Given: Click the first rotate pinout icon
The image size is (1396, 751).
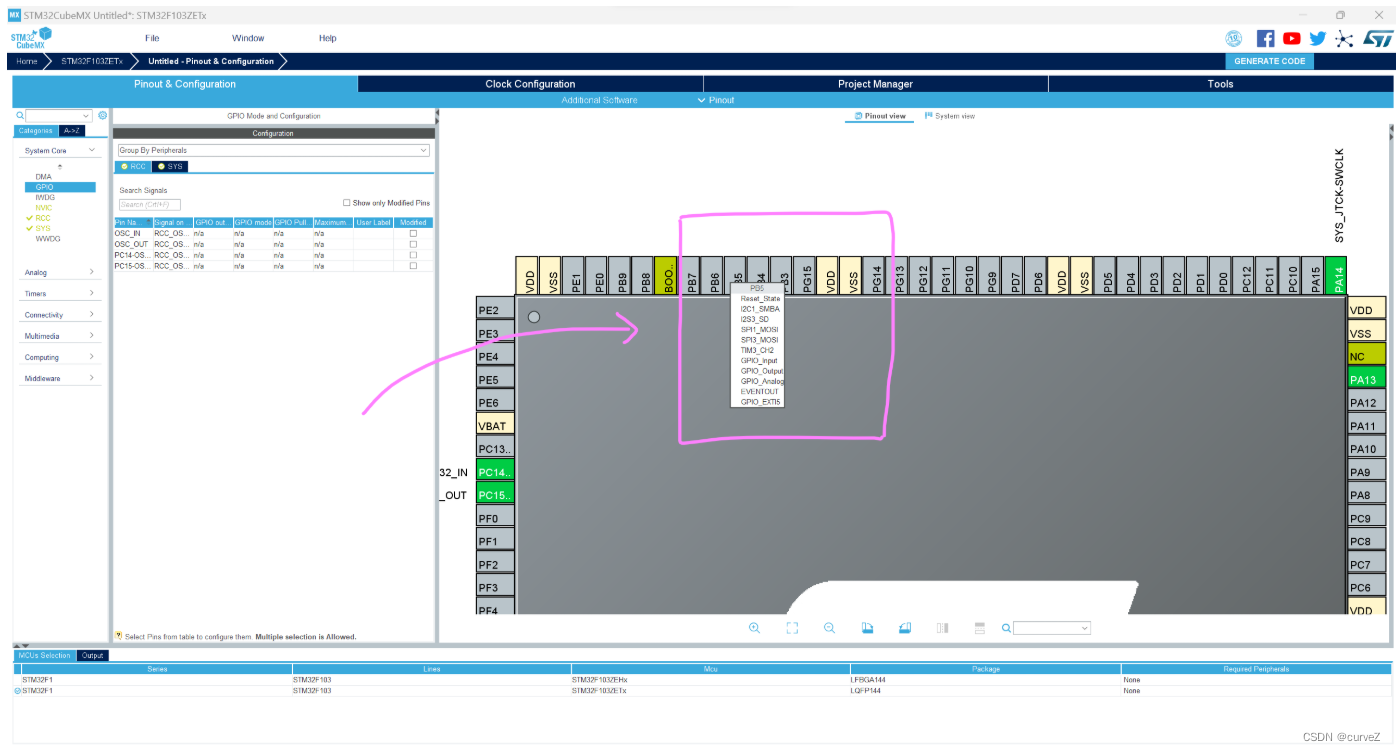Looking at the screenshot, I should click(868, 628).
